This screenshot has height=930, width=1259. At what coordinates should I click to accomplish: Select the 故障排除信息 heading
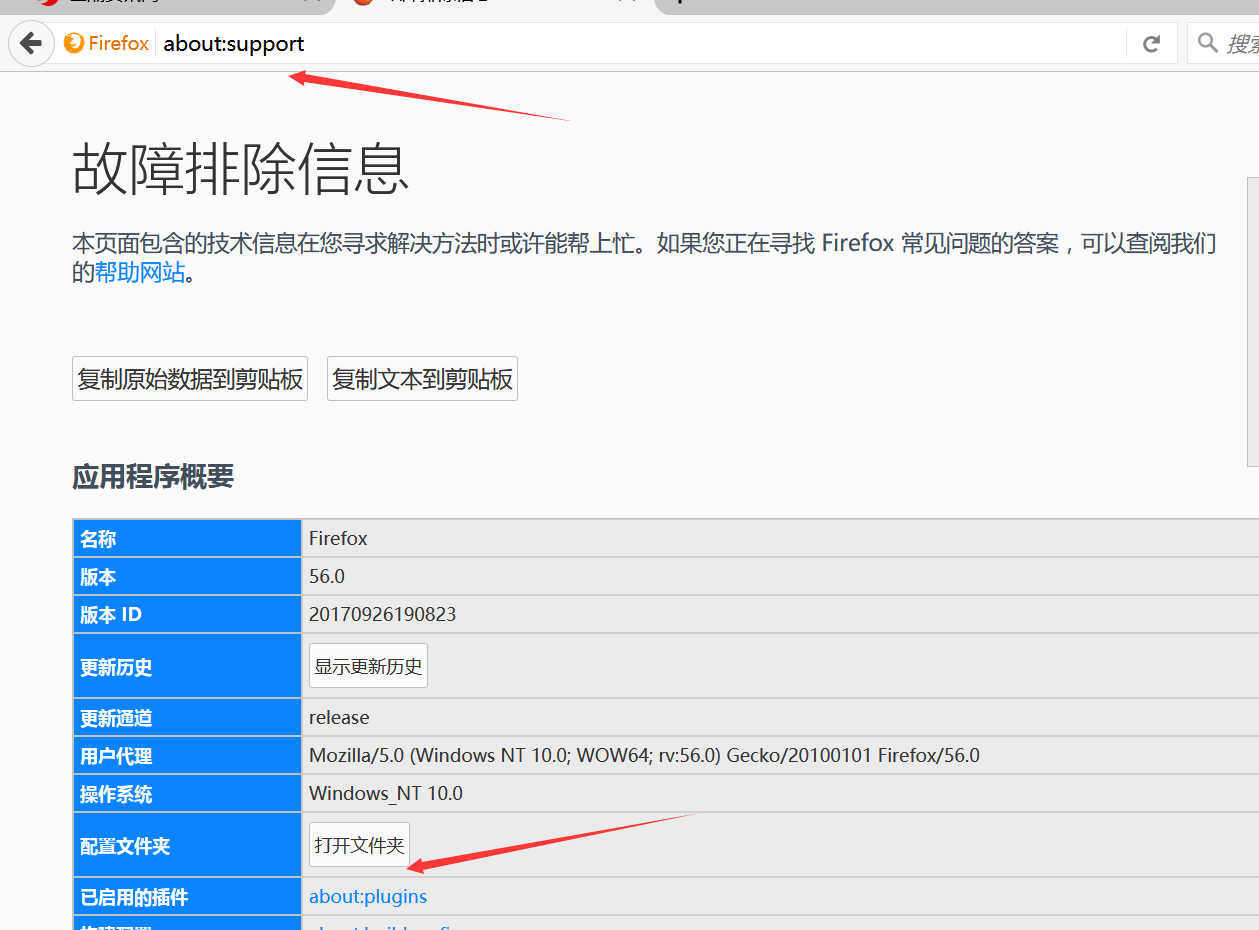coord(241,169)
